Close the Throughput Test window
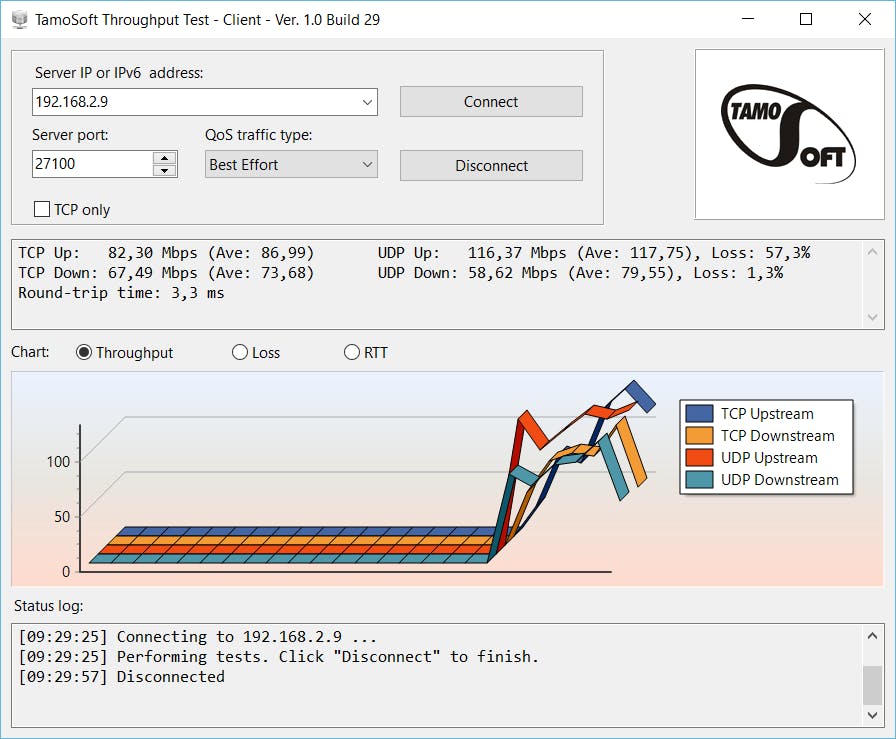This screenshot has width=896, height=739. 865,19
